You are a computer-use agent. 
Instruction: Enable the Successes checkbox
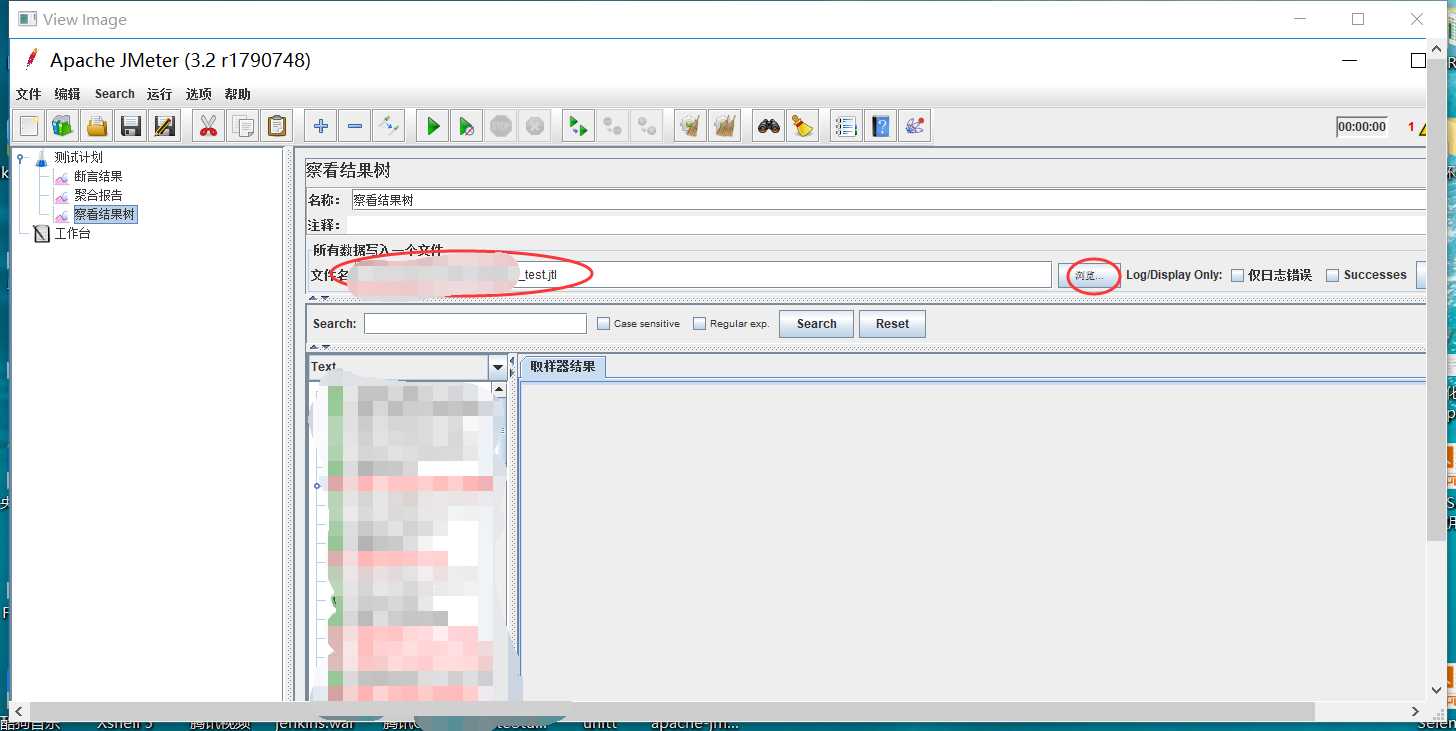[x=1332, y=275]
